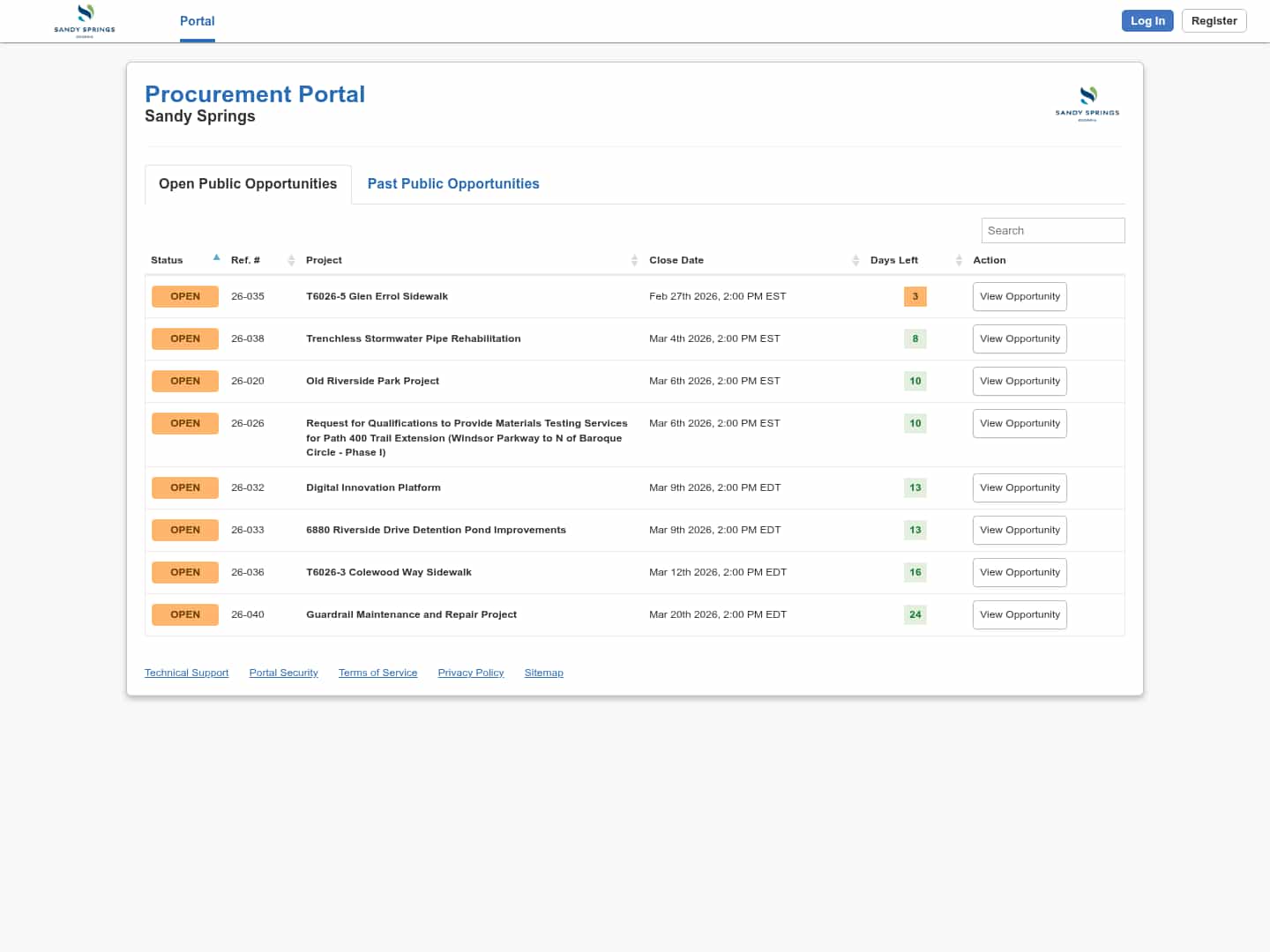Open the Sitemap footer link
1270x952 pixels.
[x=543, y=673]
